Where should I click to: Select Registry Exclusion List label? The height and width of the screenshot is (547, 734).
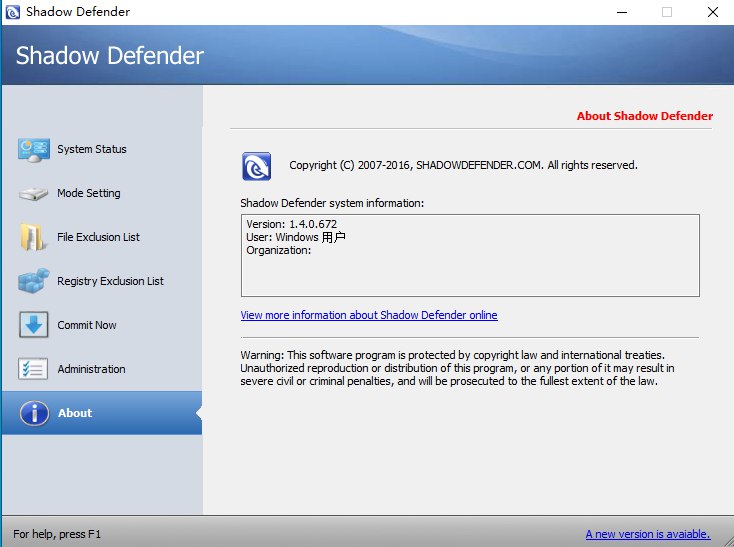click(110, 281)
